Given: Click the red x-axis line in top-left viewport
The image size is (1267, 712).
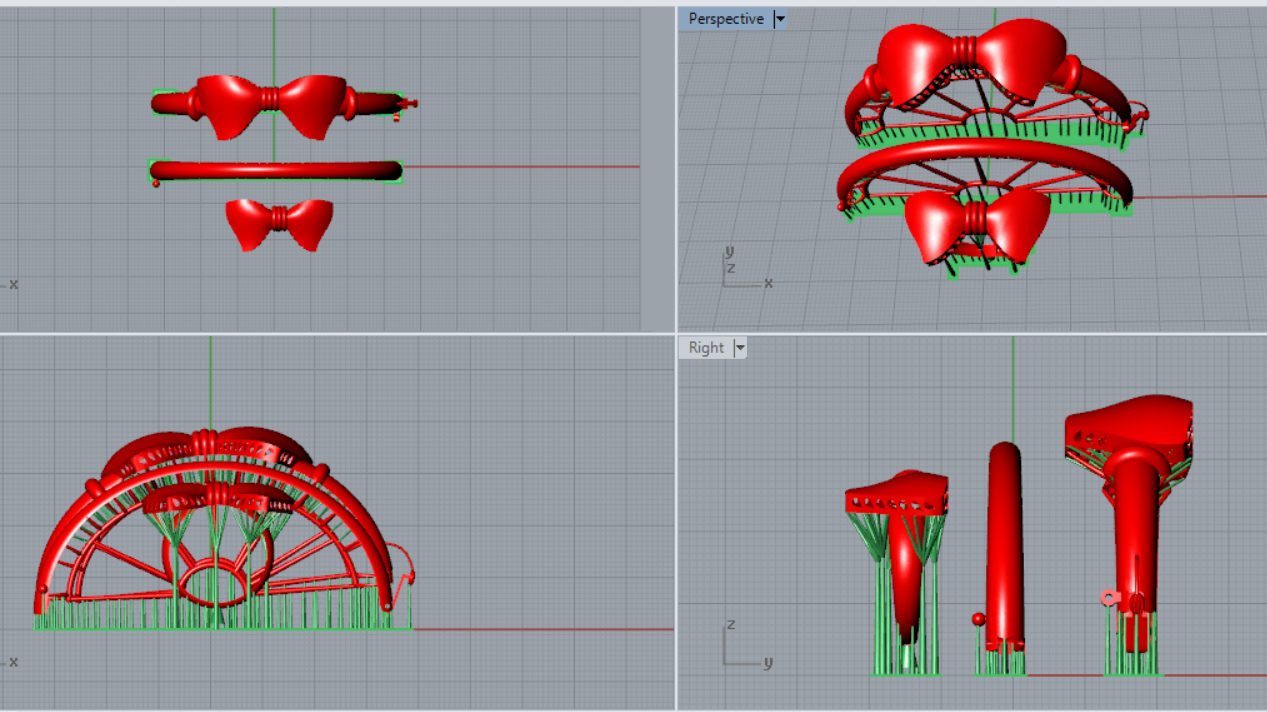Looking at the screenshot, I should coord(520,167).
